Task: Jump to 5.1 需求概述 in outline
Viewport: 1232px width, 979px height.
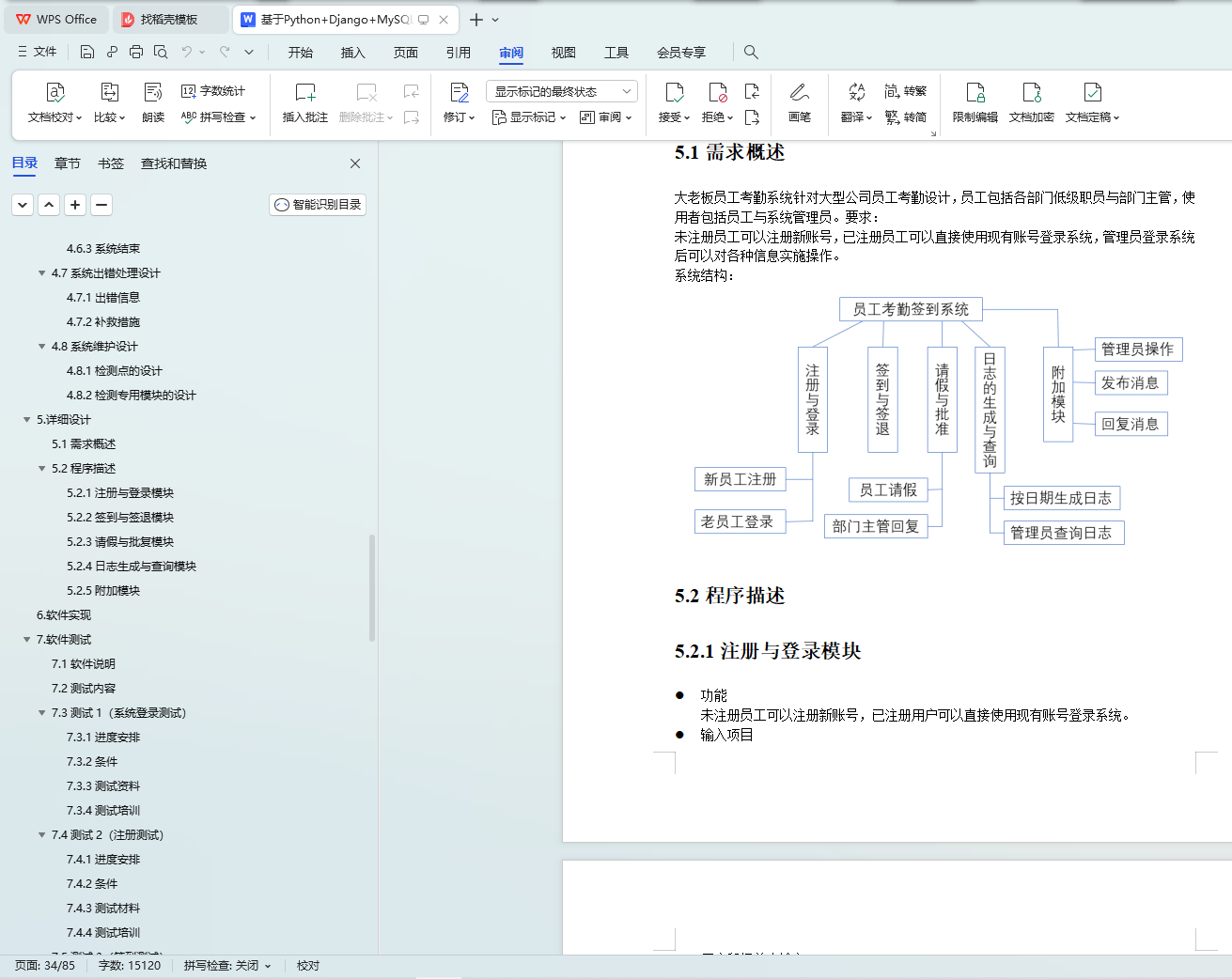Action: click(x=84, y=444)
